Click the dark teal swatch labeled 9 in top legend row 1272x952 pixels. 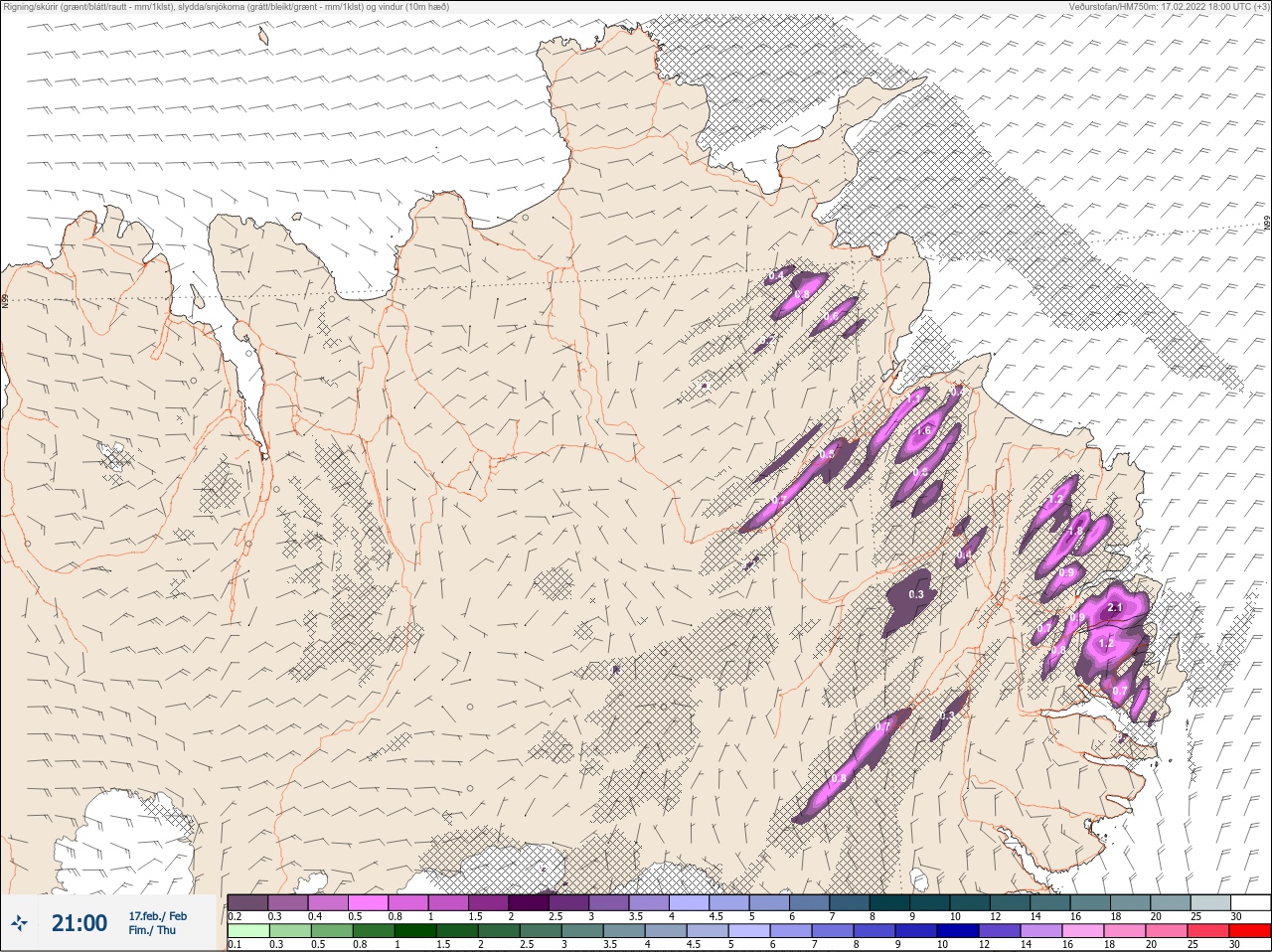(930, 902)
